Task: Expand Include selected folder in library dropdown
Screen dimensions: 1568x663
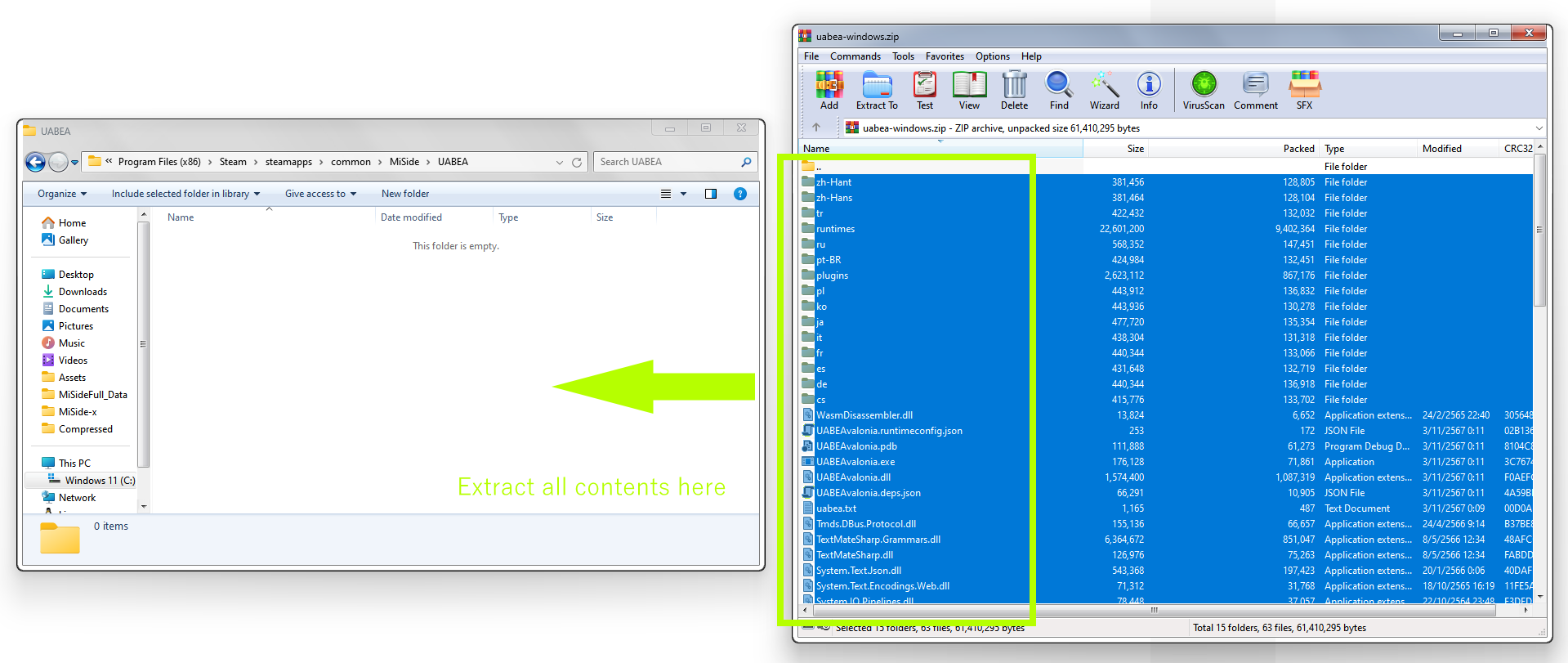Action: pos(185,194)
